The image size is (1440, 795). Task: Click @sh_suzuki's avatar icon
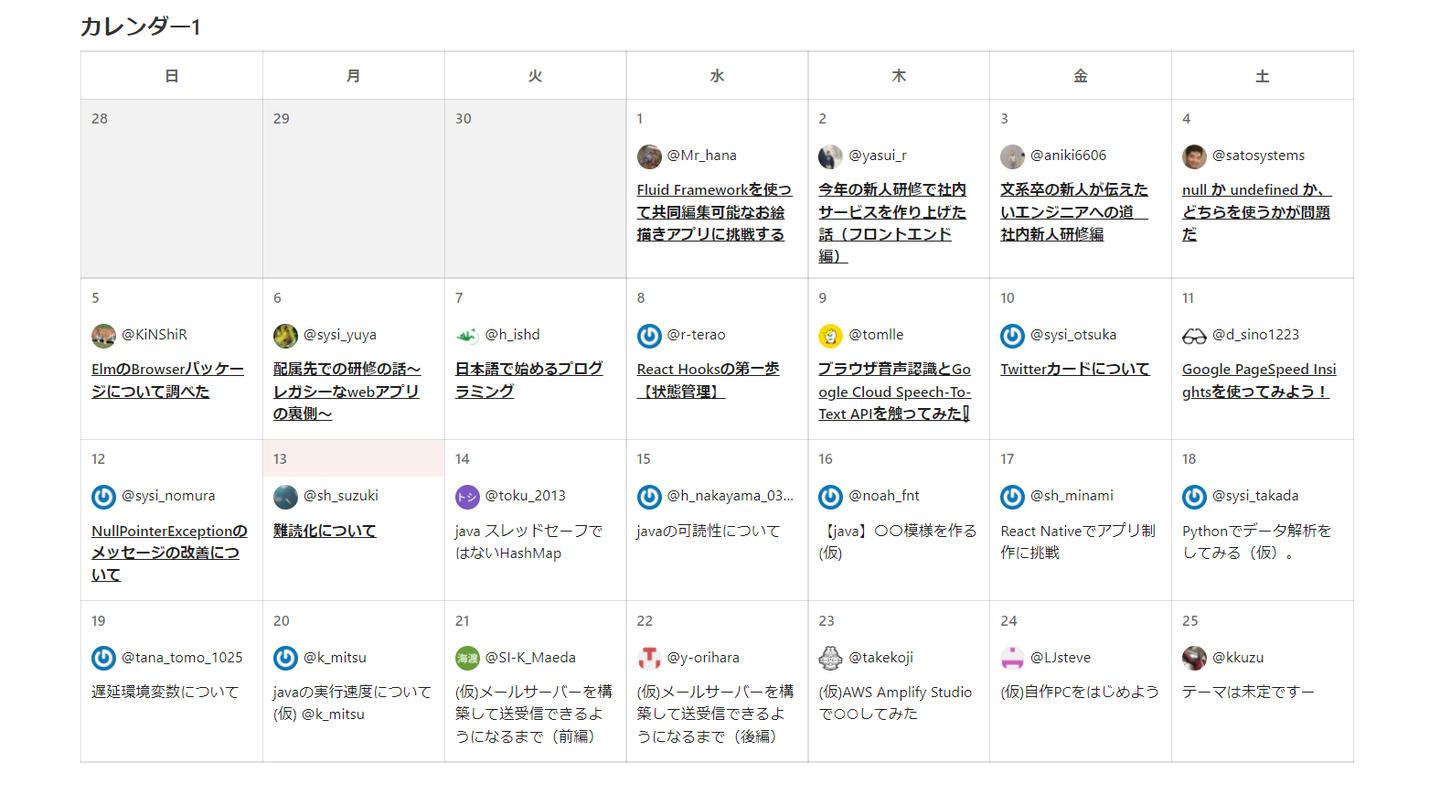pyautogui.click(x=285, y=496)
